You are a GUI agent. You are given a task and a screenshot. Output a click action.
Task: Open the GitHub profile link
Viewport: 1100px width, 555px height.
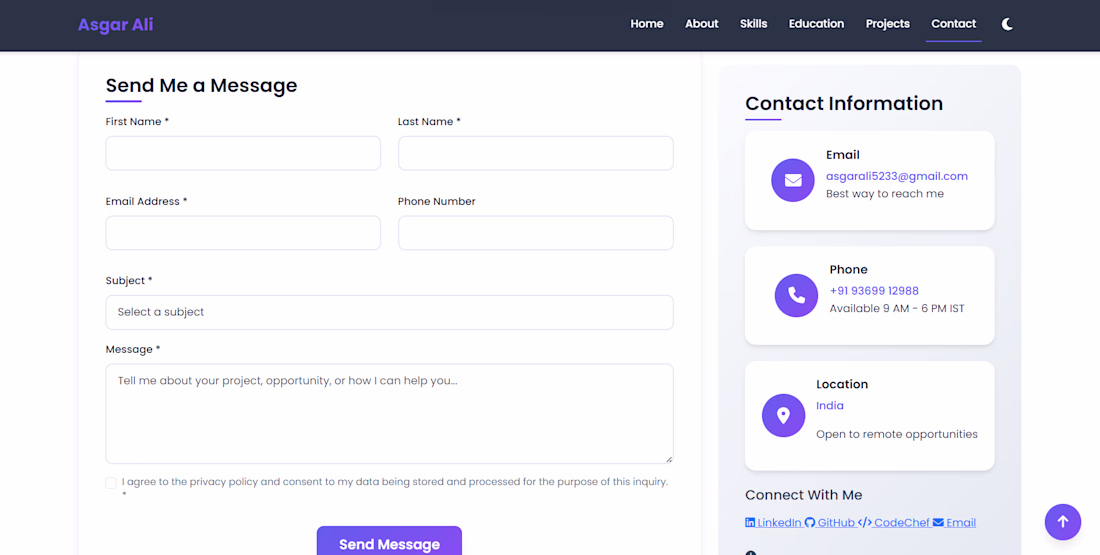click(830, 523)
